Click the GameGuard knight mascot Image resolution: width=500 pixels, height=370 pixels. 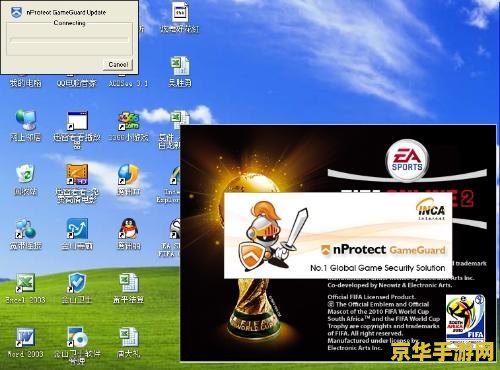(x=273, y=237)
